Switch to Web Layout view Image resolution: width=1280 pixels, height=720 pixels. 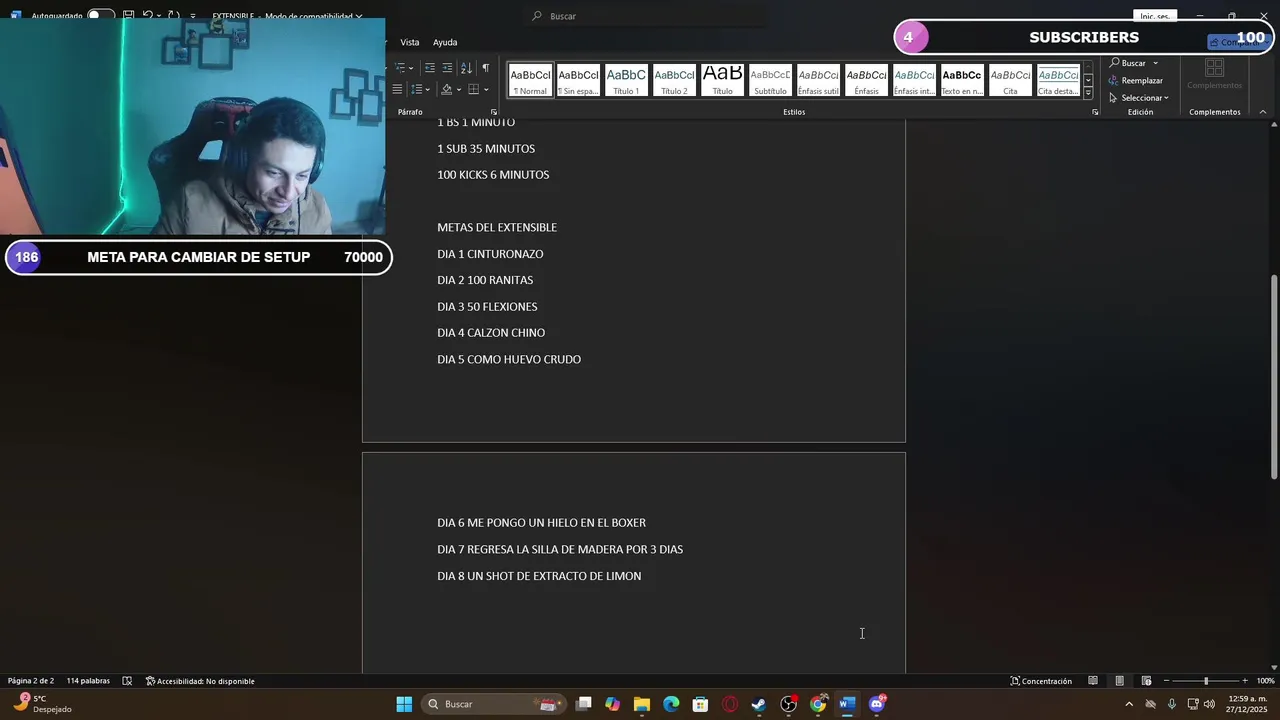click(x=1146, y=681)
